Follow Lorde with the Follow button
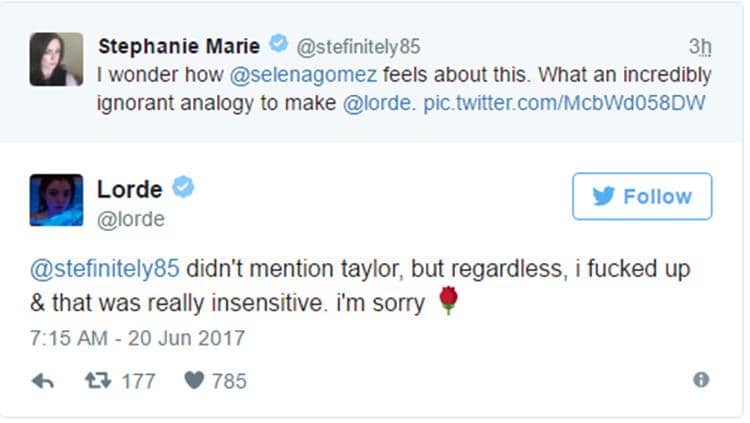Image resolution: width=750 pixels, height=423 pixels. (642, 196)
